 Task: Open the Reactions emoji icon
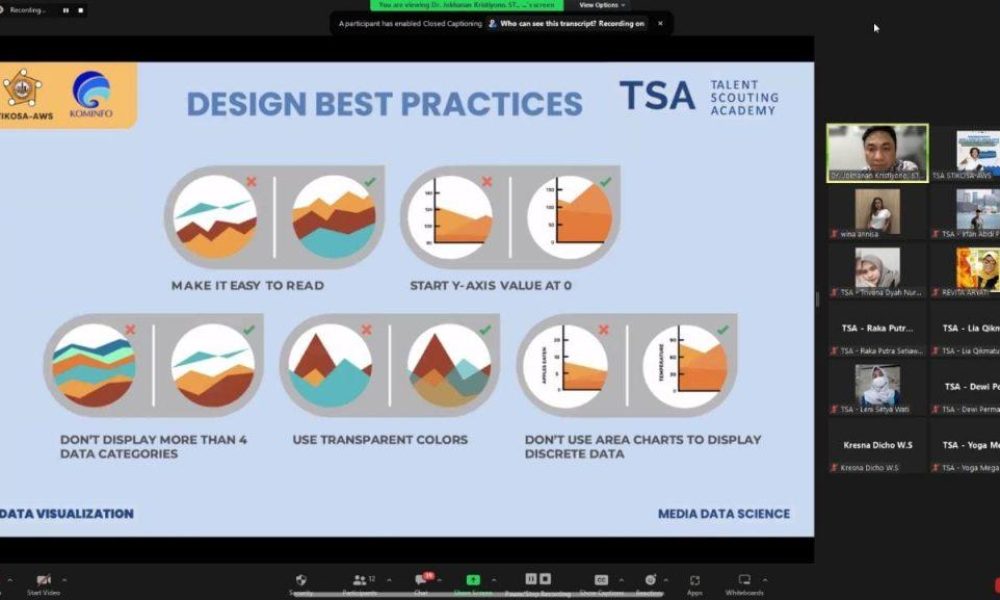point(650,580)
